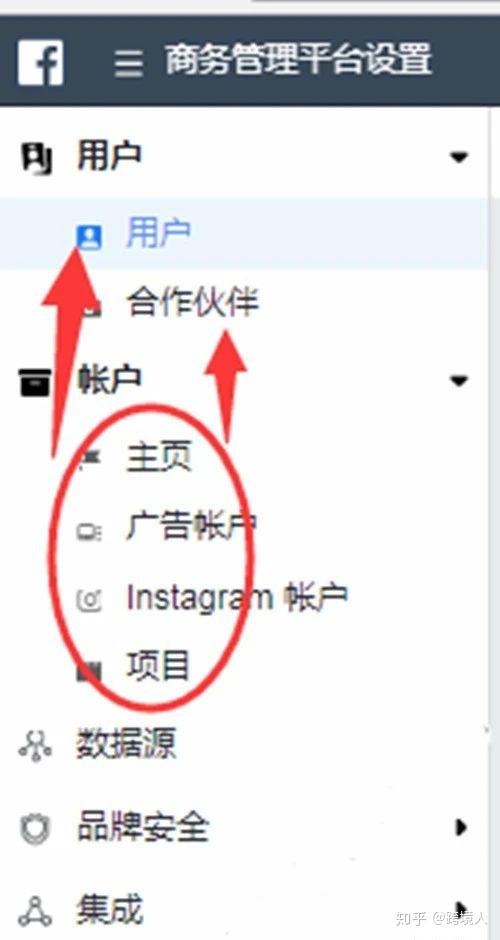Click the Instagram camera icon
Image resolution: width=500 pixels, height=940 pixels.
point(89,599)
